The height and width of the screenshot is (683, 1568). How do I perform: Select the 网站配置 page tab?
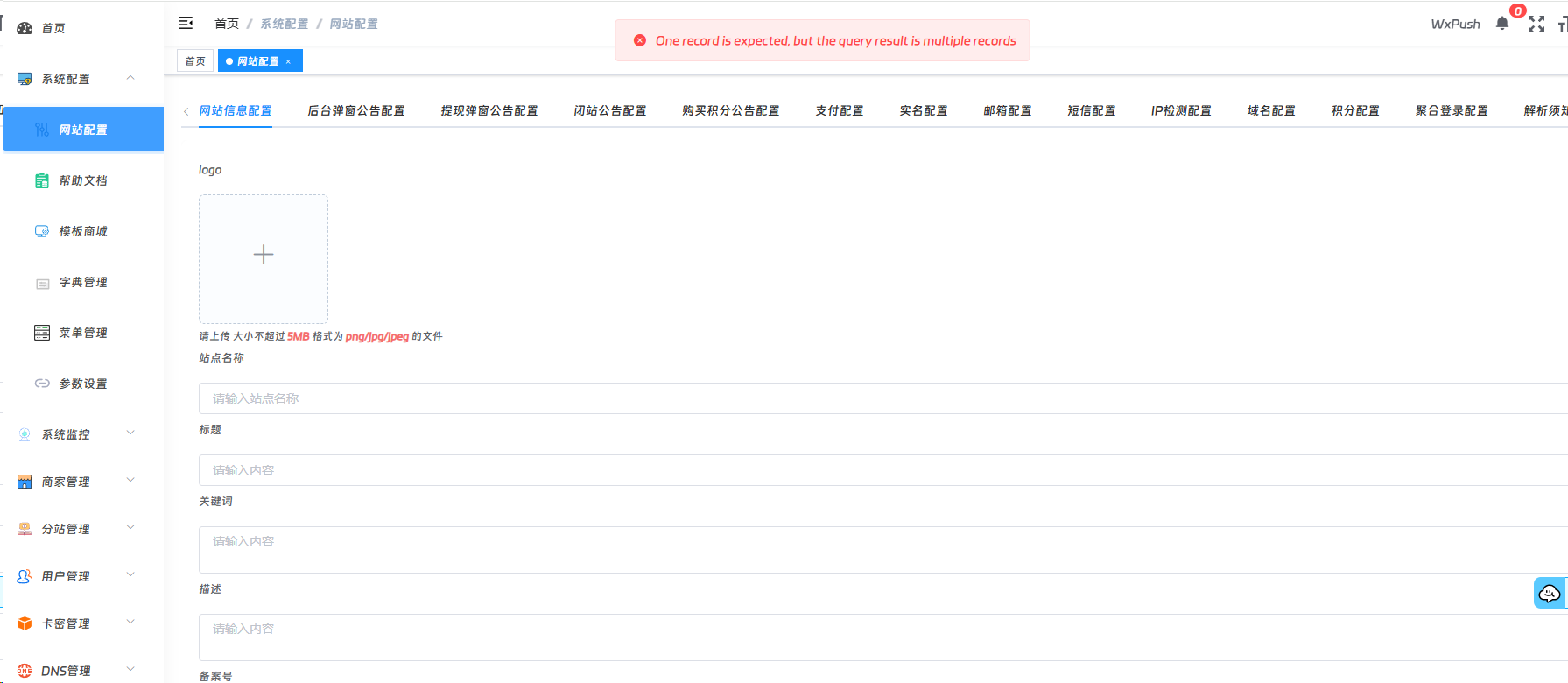point(258,61)
